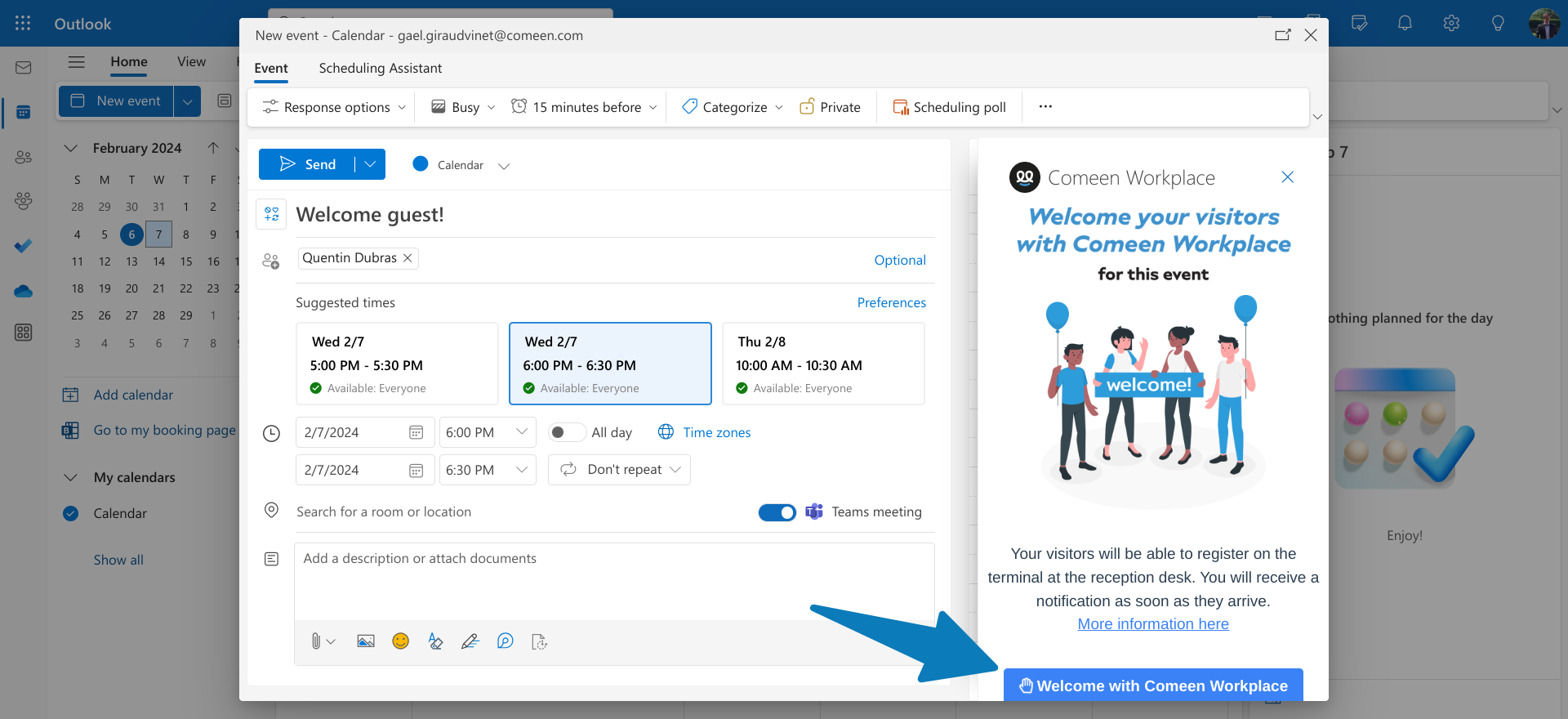
Task: Open the reminder 15 minutes before dropdown
Action: [584, 107]
